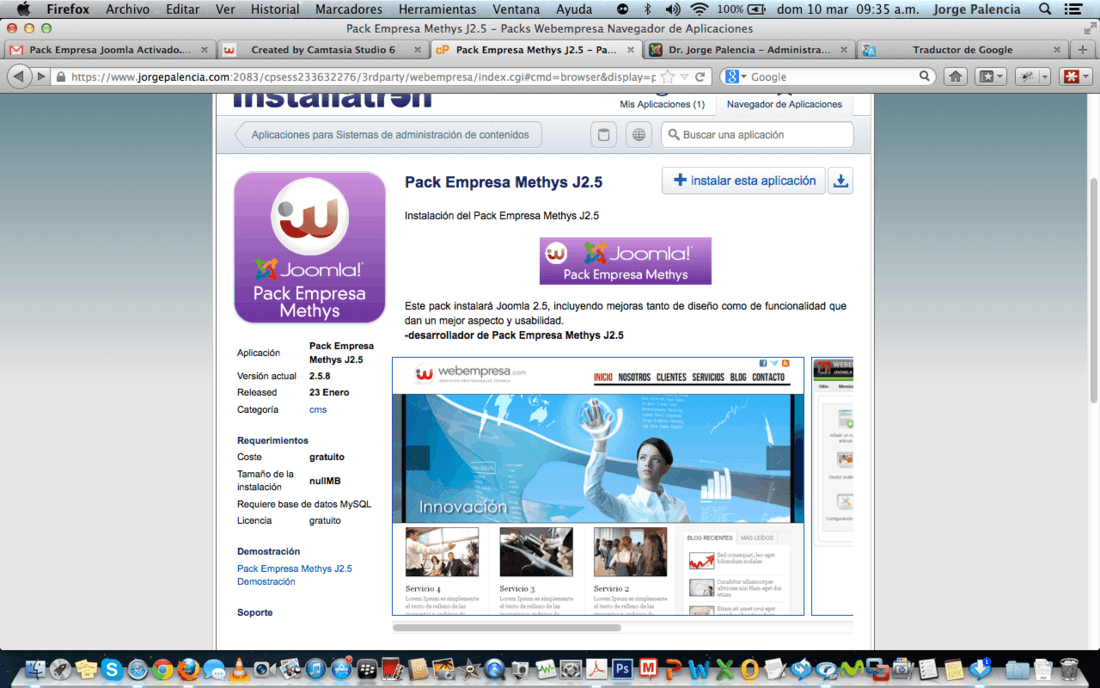1100x688 pixels.
Task: Open Spotlight search in the menu bar
Action: coord(1045,9)
